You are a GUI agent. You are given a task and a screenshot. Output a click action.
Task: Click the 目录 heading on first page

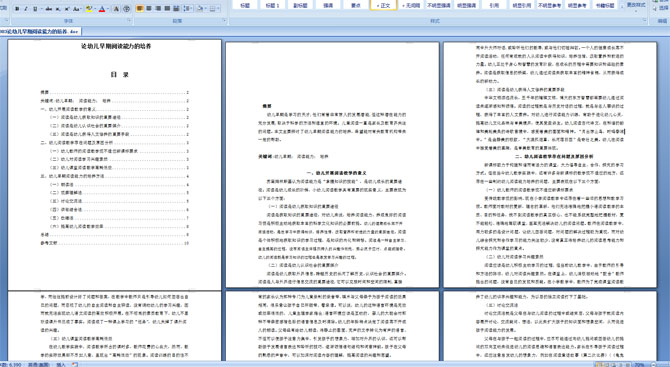120,74
